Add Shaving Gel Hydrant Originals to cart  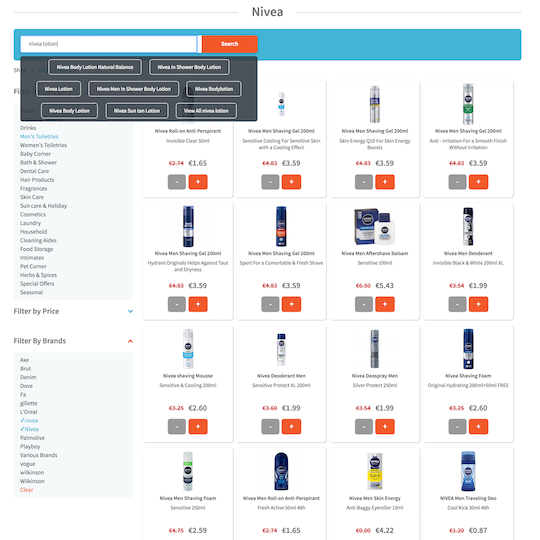tap(198, 304)
